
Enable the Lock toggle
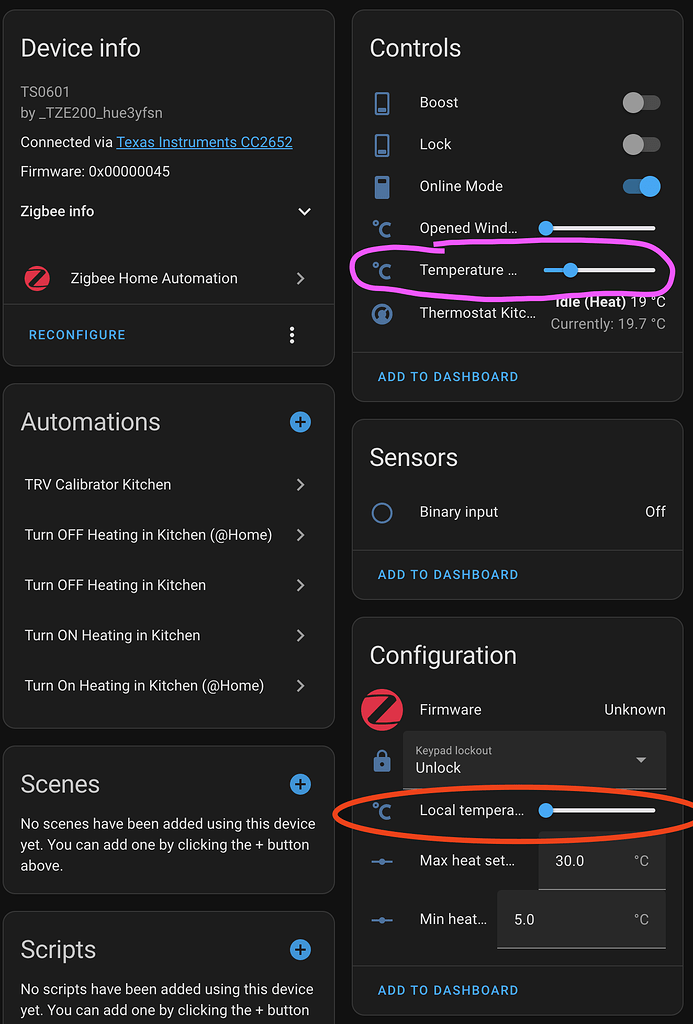[641, 144]
